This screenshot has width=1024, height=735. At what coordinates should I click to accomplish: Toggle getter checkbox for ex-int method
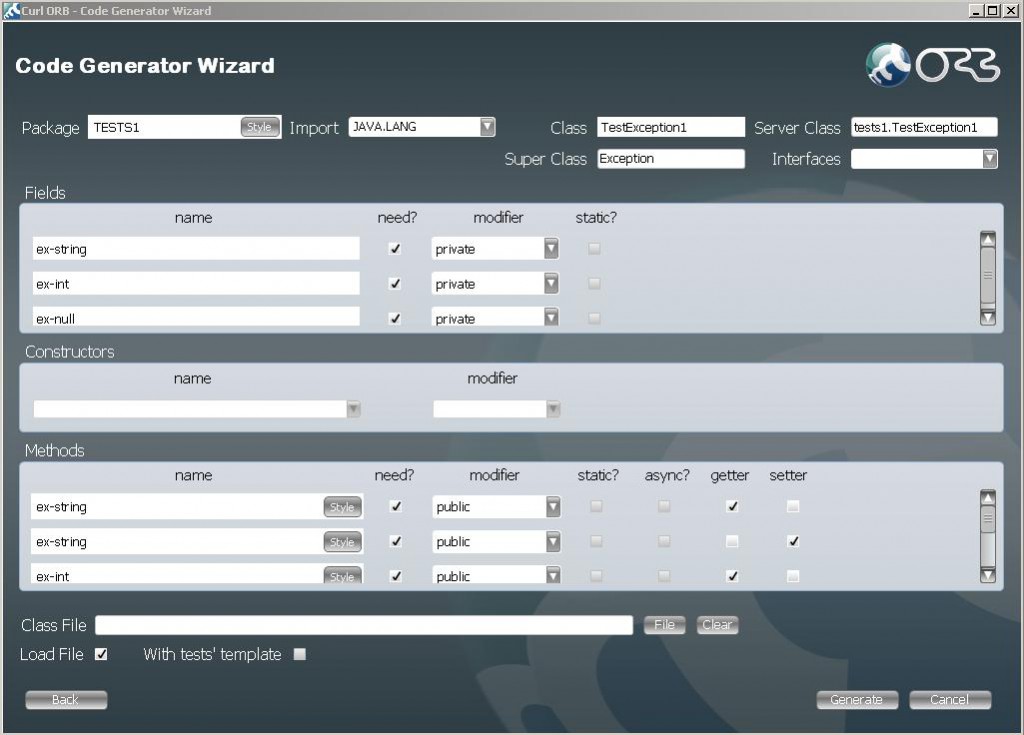732,576
